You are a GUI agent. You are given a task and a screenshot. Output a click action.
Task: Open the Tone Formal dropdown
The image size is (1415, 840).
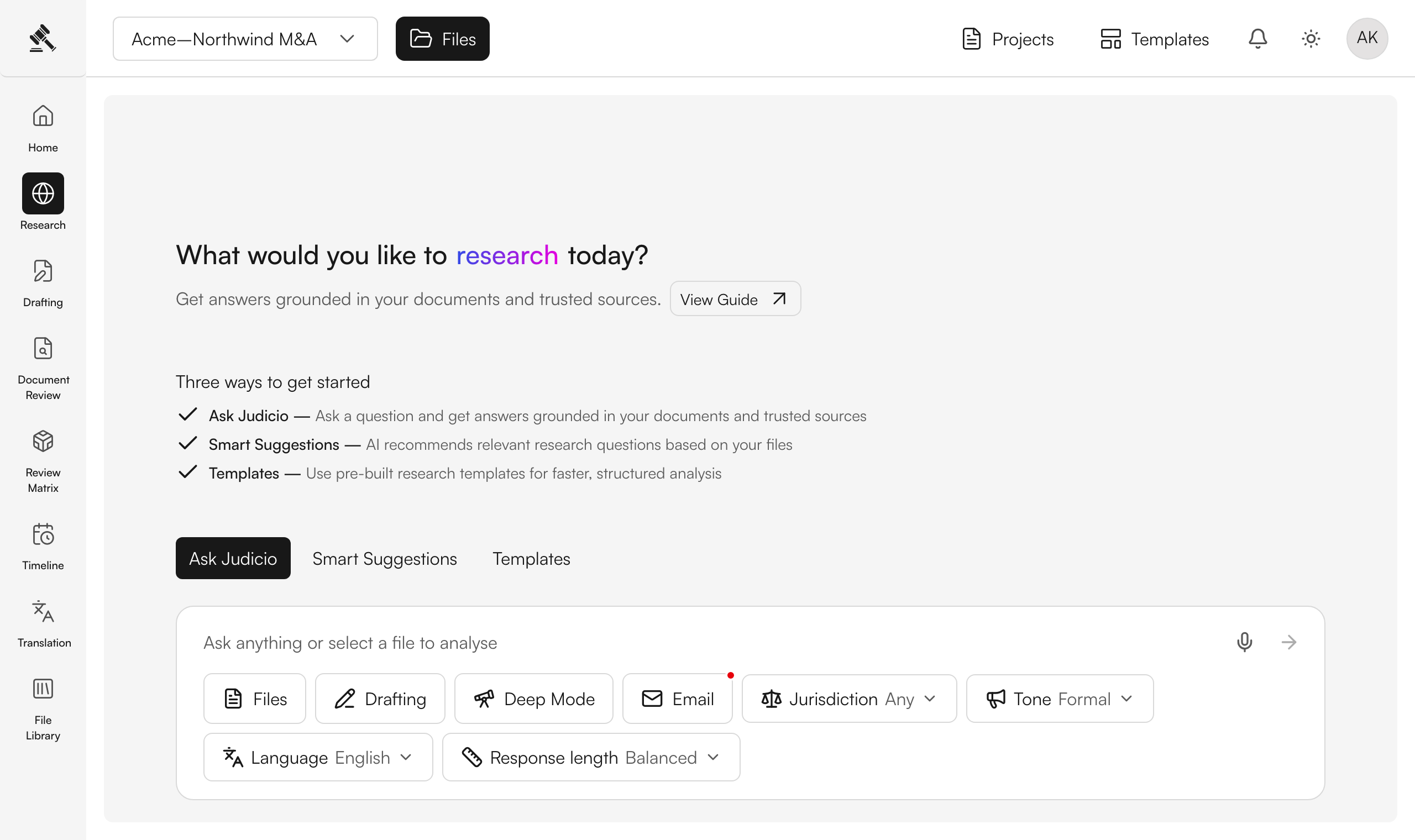[x=1060, y=699]
